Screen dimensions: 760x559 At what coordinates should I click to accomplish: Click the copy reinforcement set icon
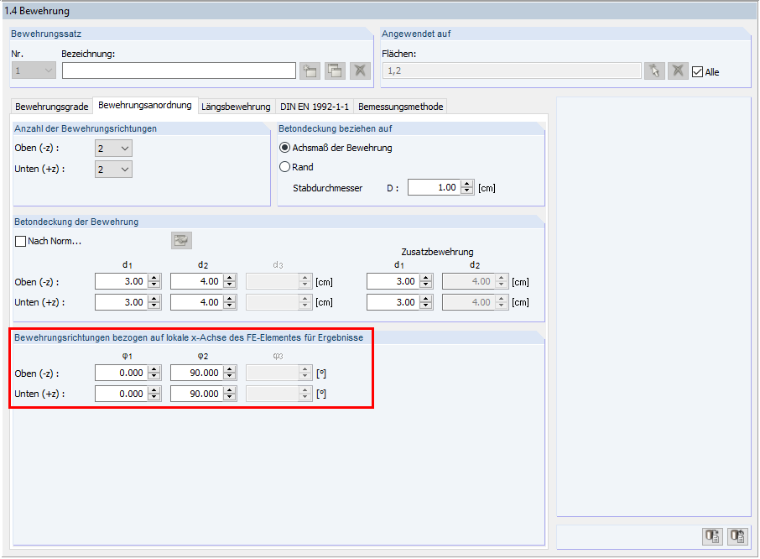[335, 71]
